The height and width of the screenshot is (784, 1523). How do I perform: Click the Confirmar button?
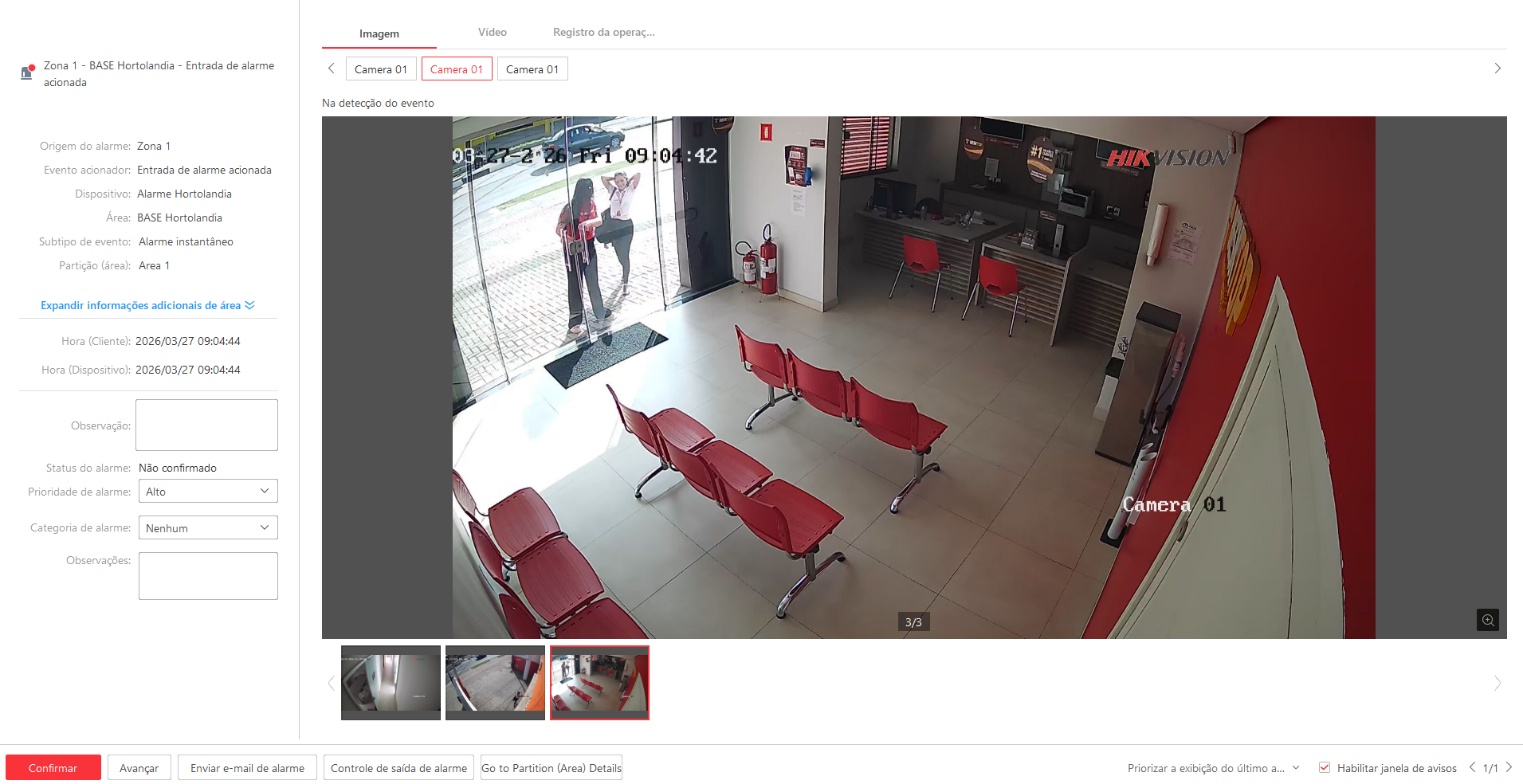click(x=53, y=768)
